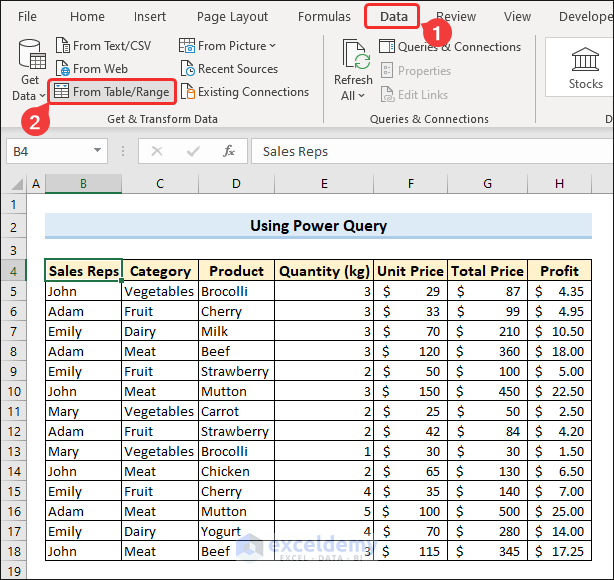Click the From Web icon
The width and height of the screenshot is (614, 580).
coord(62,69)
